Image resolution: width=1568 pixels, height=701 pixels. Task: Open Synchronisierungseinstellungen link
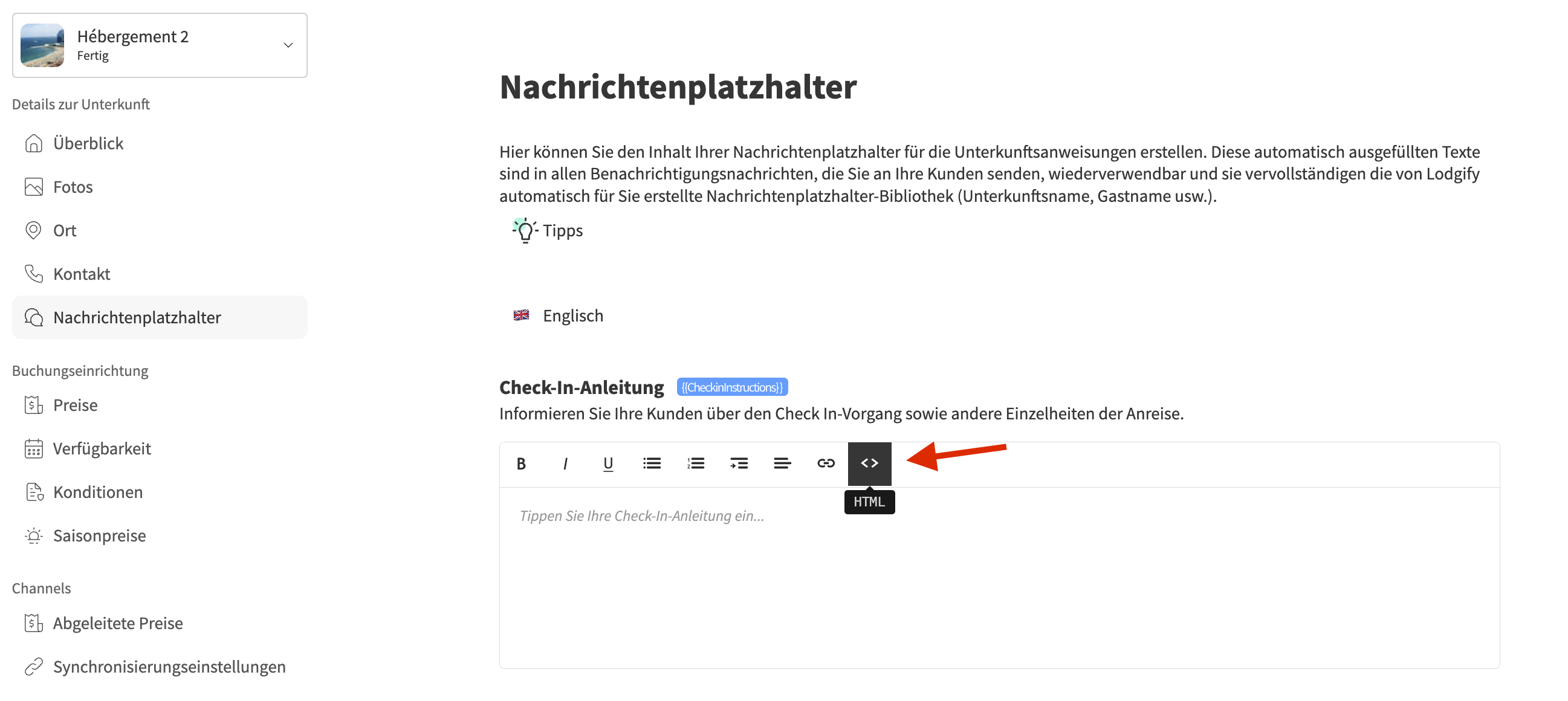[169, 667]
